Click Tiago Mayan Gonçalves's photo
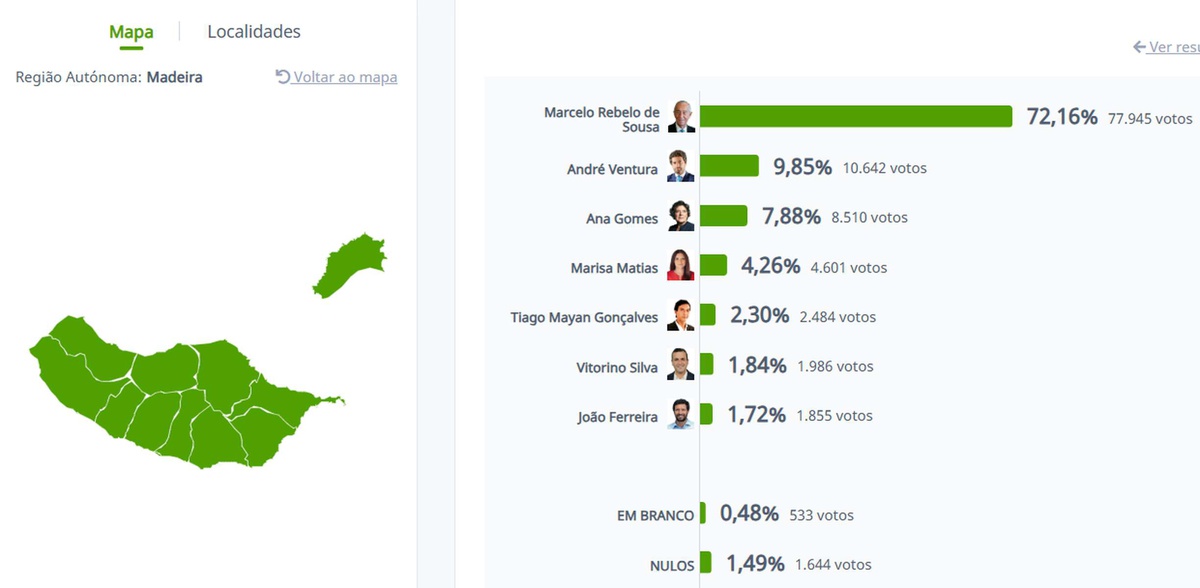This screenshot has width=1200, height=588. [681, 316]
